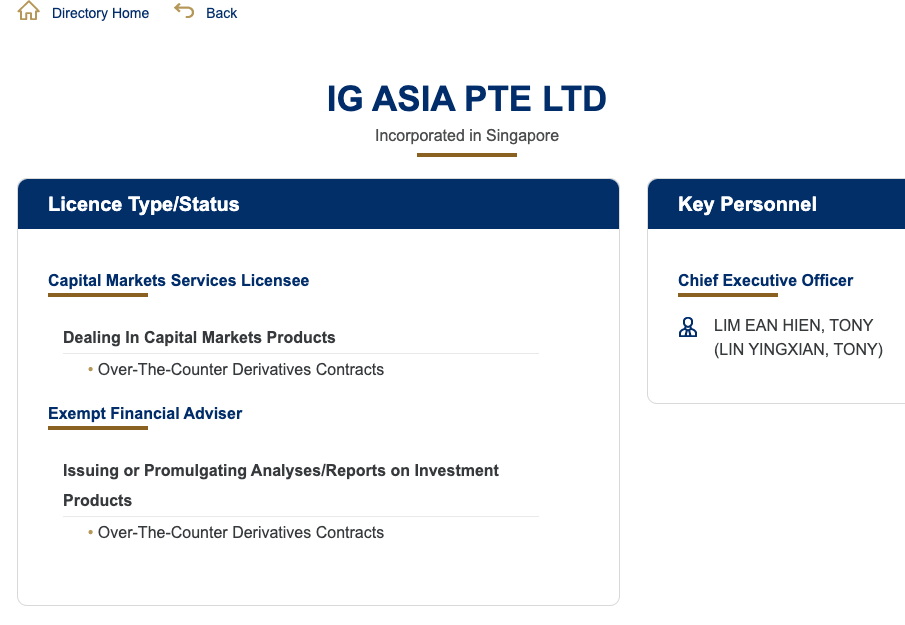The height and width of the screenshot is (625, 905).
Task: Click the alias (LIN YINGXIAN, TONY)
Action: (x=798, y=350)
